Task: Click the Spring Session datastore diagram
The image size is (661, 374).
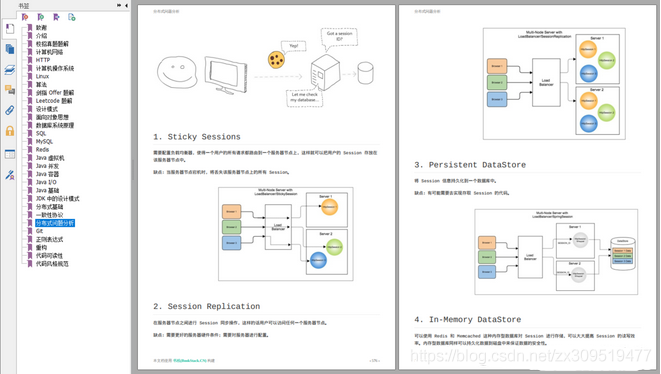Action: [x=556, y=252]
